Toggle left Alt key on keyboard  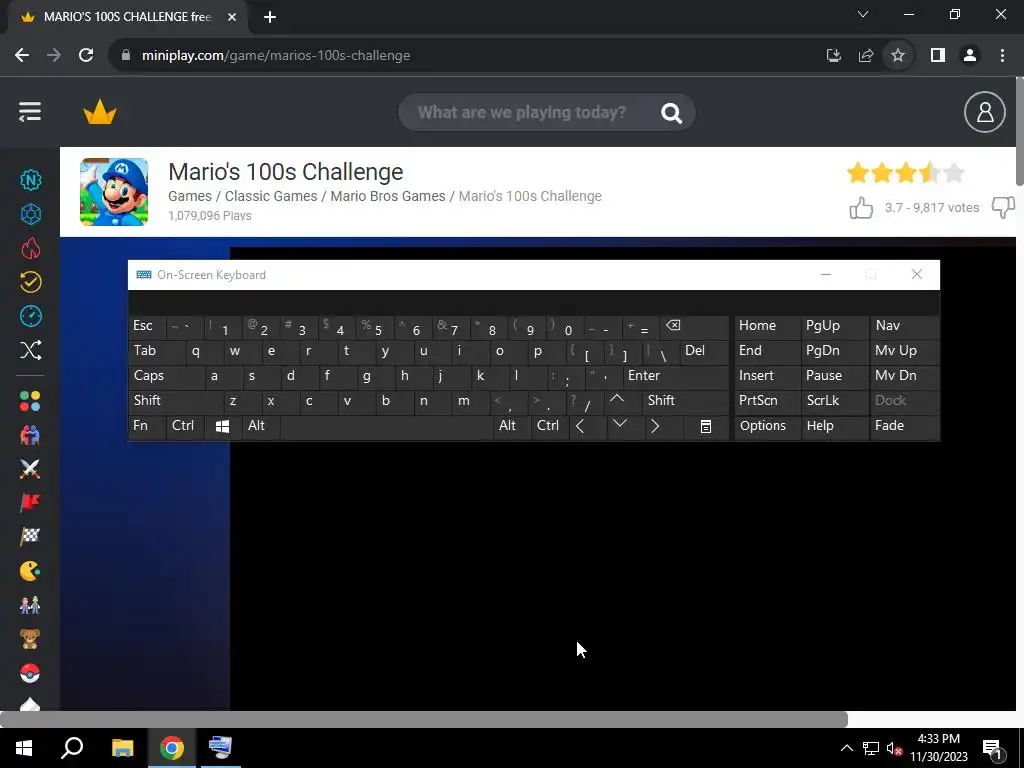pyautogui.click(x=260, y=426)
